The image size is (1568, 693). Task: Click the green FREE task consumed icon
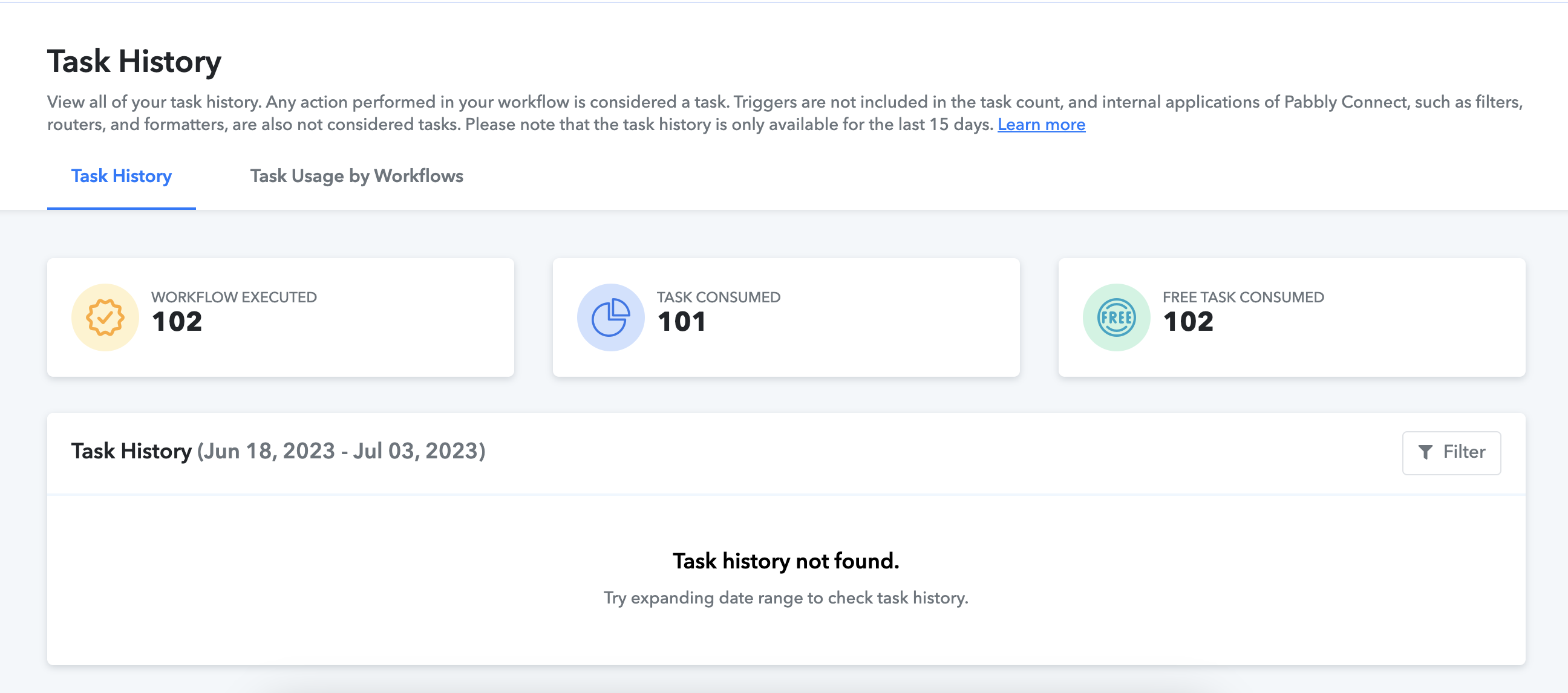pos(1116,317)
